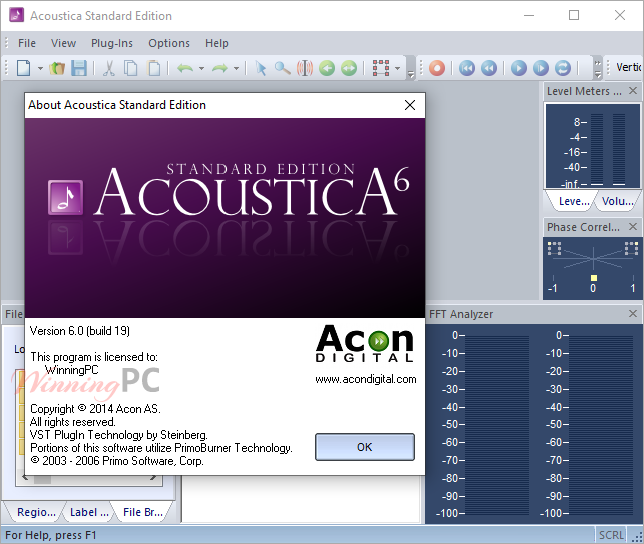Image resolution: width=644 pixels, height=544 pixels.
Task: Click the Vertic... toolbar label
Action: pos(628,67)
